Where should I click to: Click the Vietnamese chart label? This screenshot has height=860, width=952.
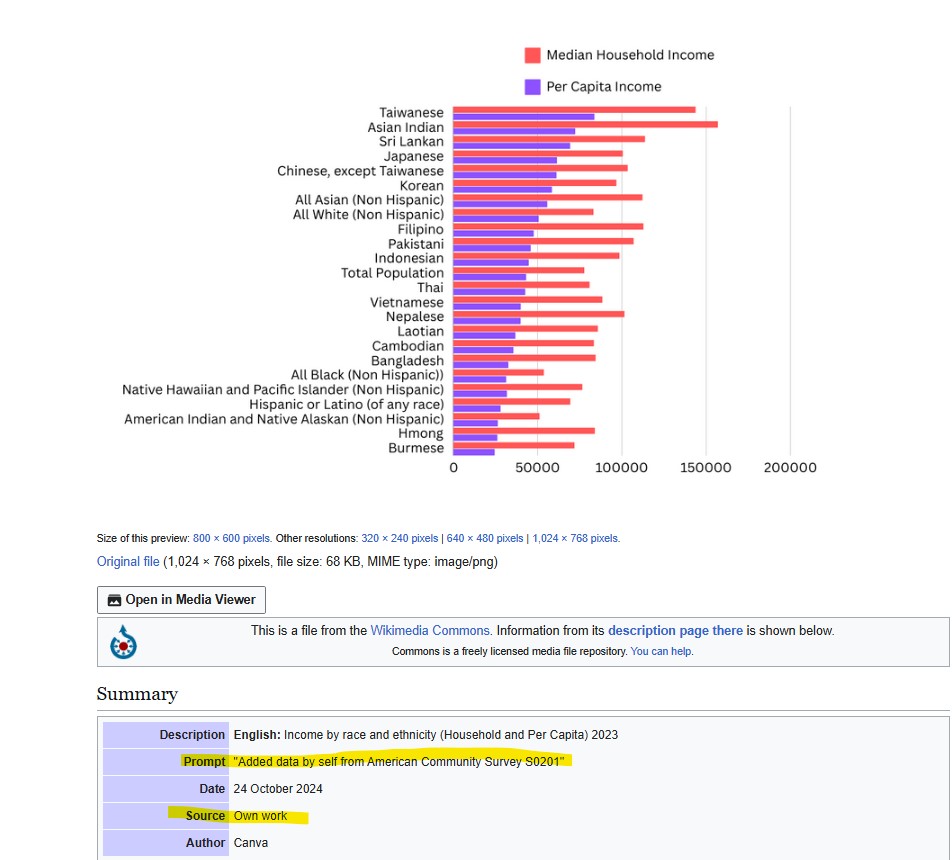[407, 302]
